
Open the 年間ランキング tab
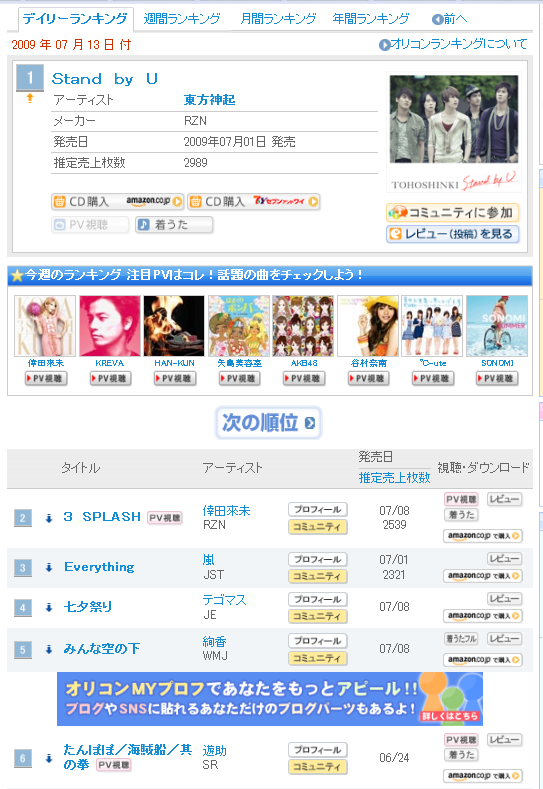[371, 19]
